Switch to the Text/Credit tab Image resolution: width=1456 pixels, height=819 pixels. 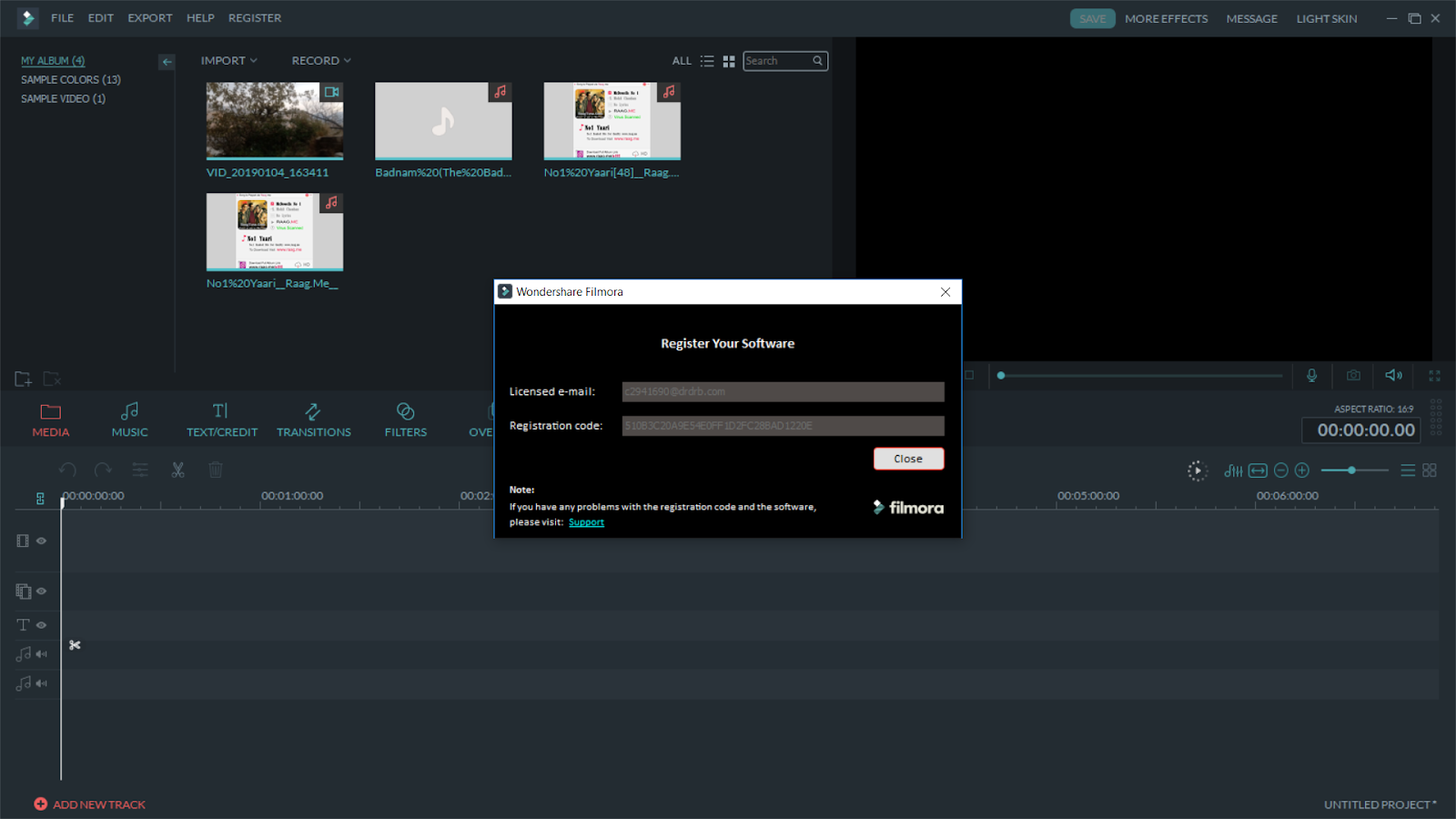click(x=222, y=420)
